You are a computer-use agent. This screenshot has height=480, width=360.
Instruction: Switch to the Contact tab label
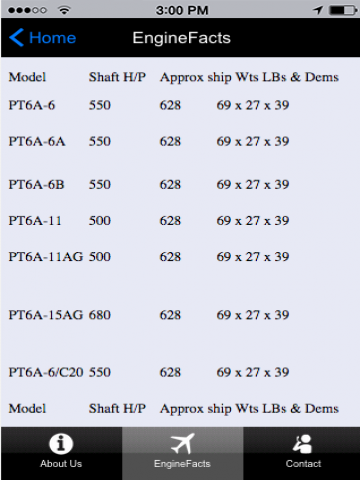tap(303, 464)
